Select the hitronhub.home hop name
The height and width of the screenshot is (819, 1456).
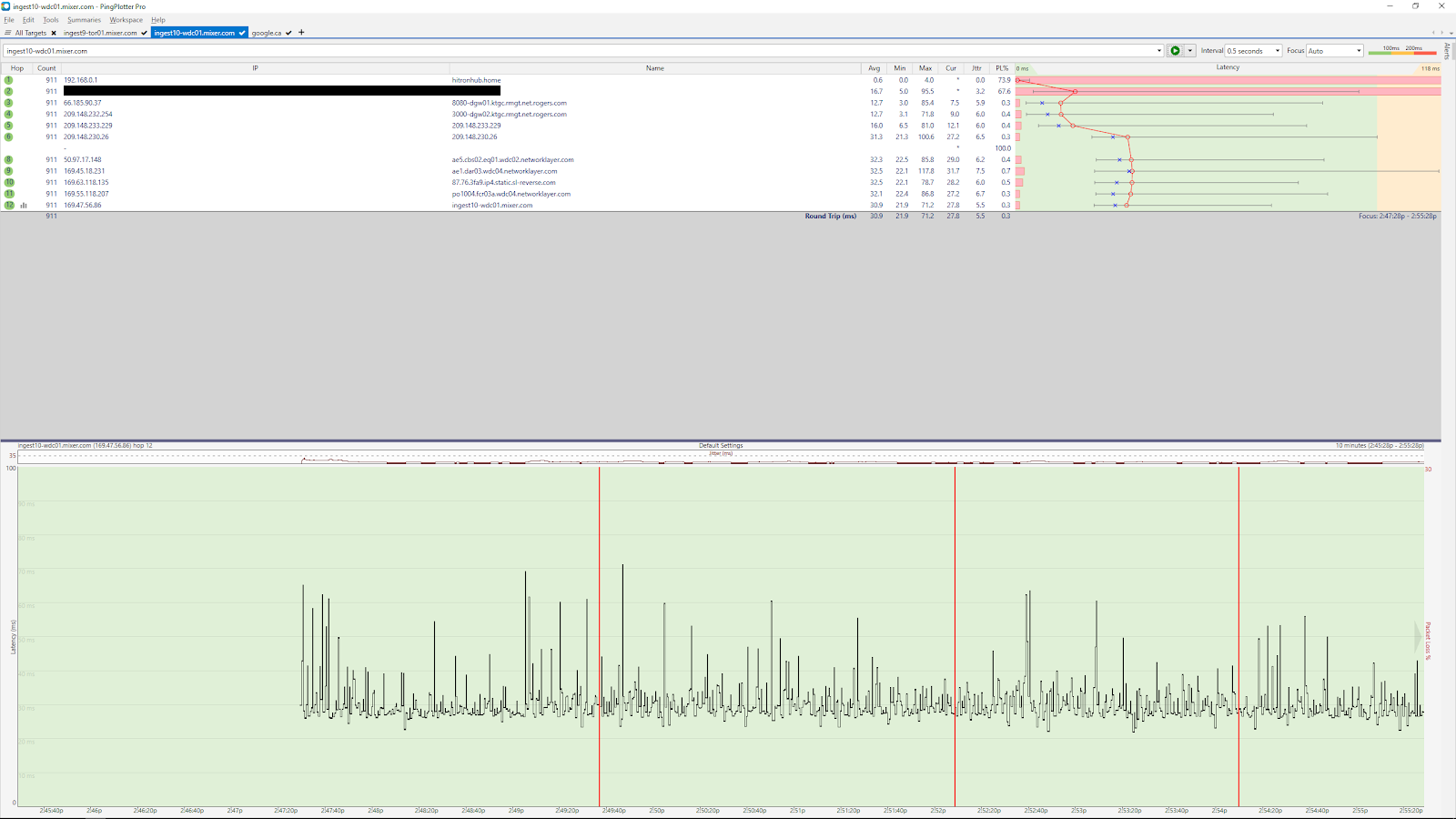point(476,80)
